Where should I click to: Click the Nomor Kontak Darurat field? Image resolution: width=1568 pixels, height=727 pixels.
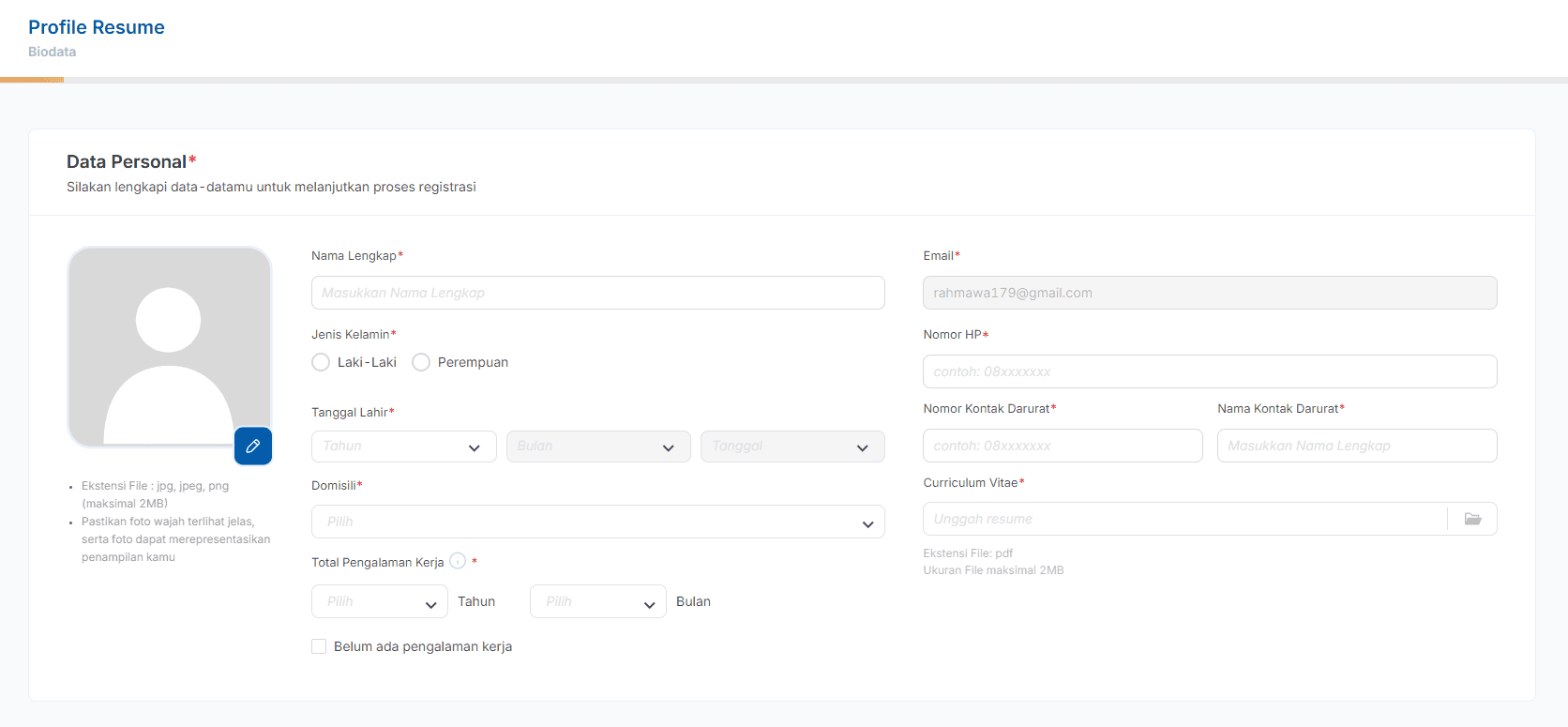pos(1062,446)
